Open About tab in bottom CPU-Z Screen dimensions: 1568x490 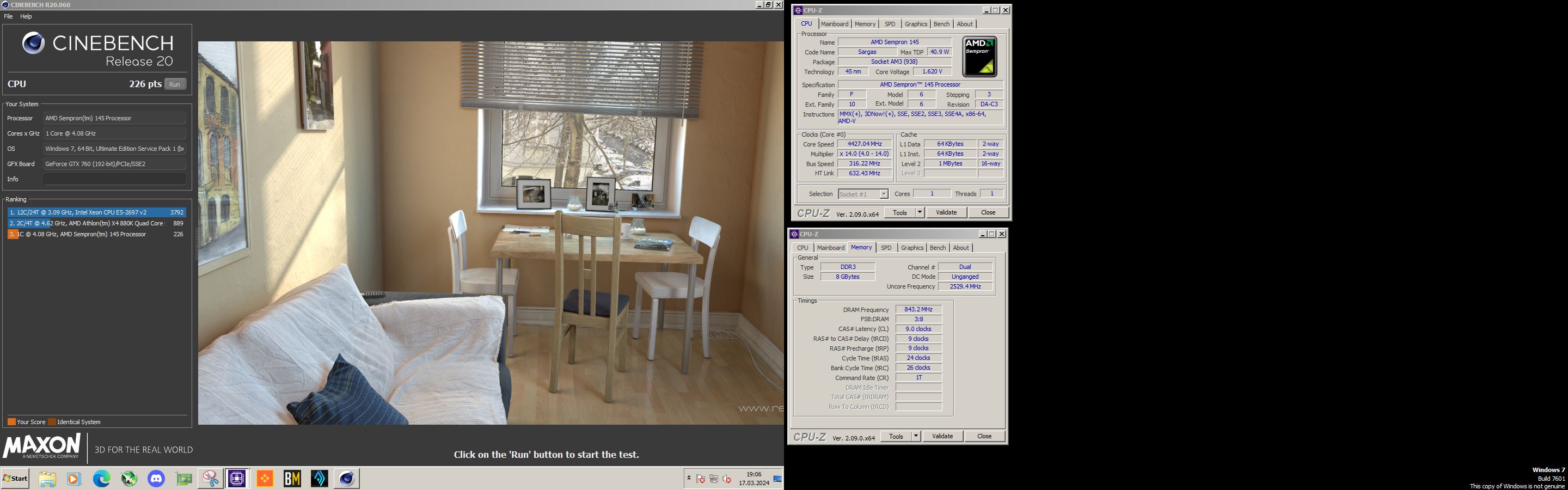click(961, 248)
